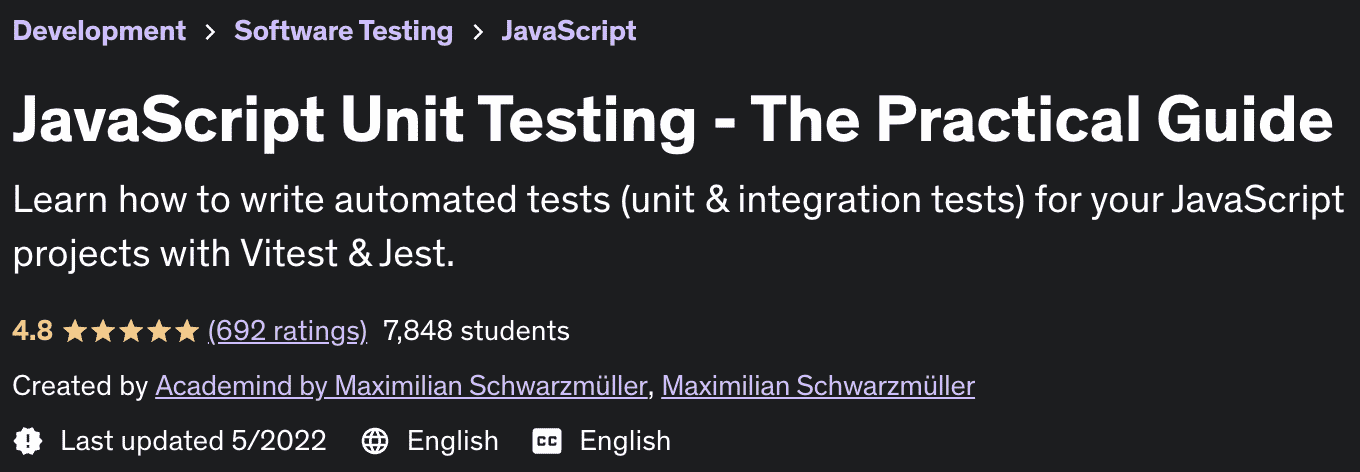Open the (692 ratings) link
This screenshot has width=1360, height=472.
coord(287,331)
